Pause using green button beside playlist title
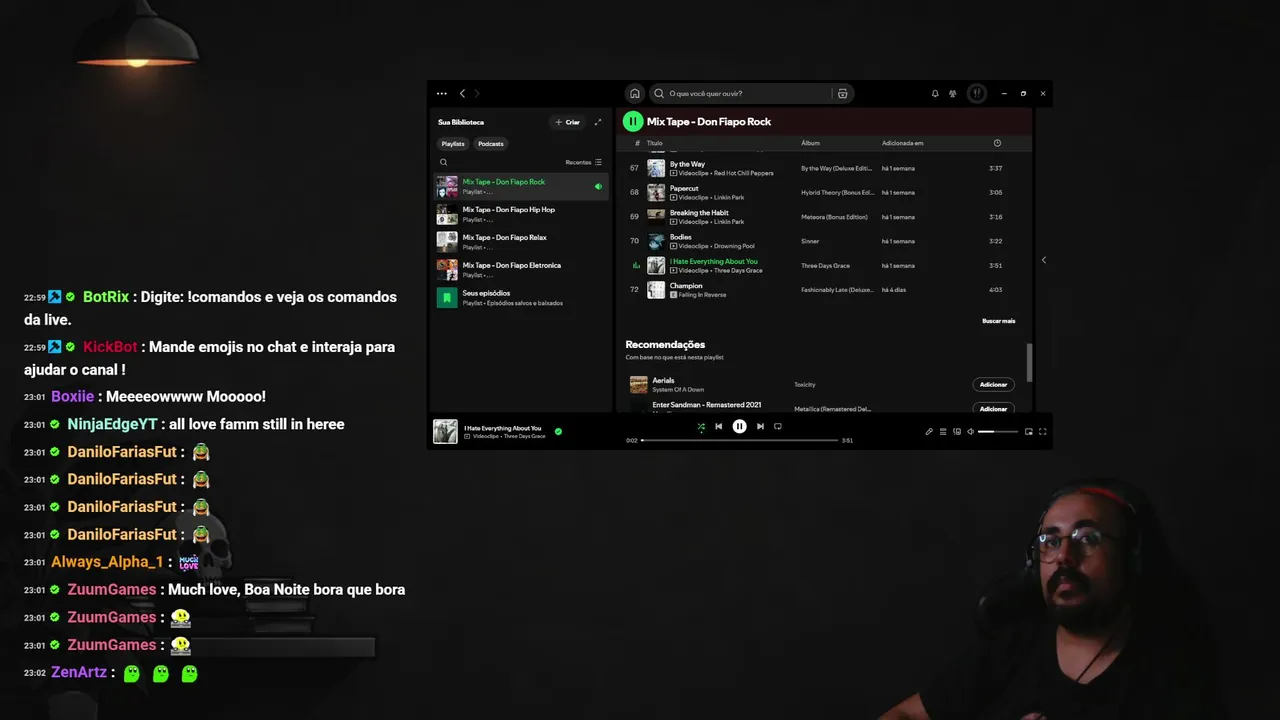 [632, 122]
